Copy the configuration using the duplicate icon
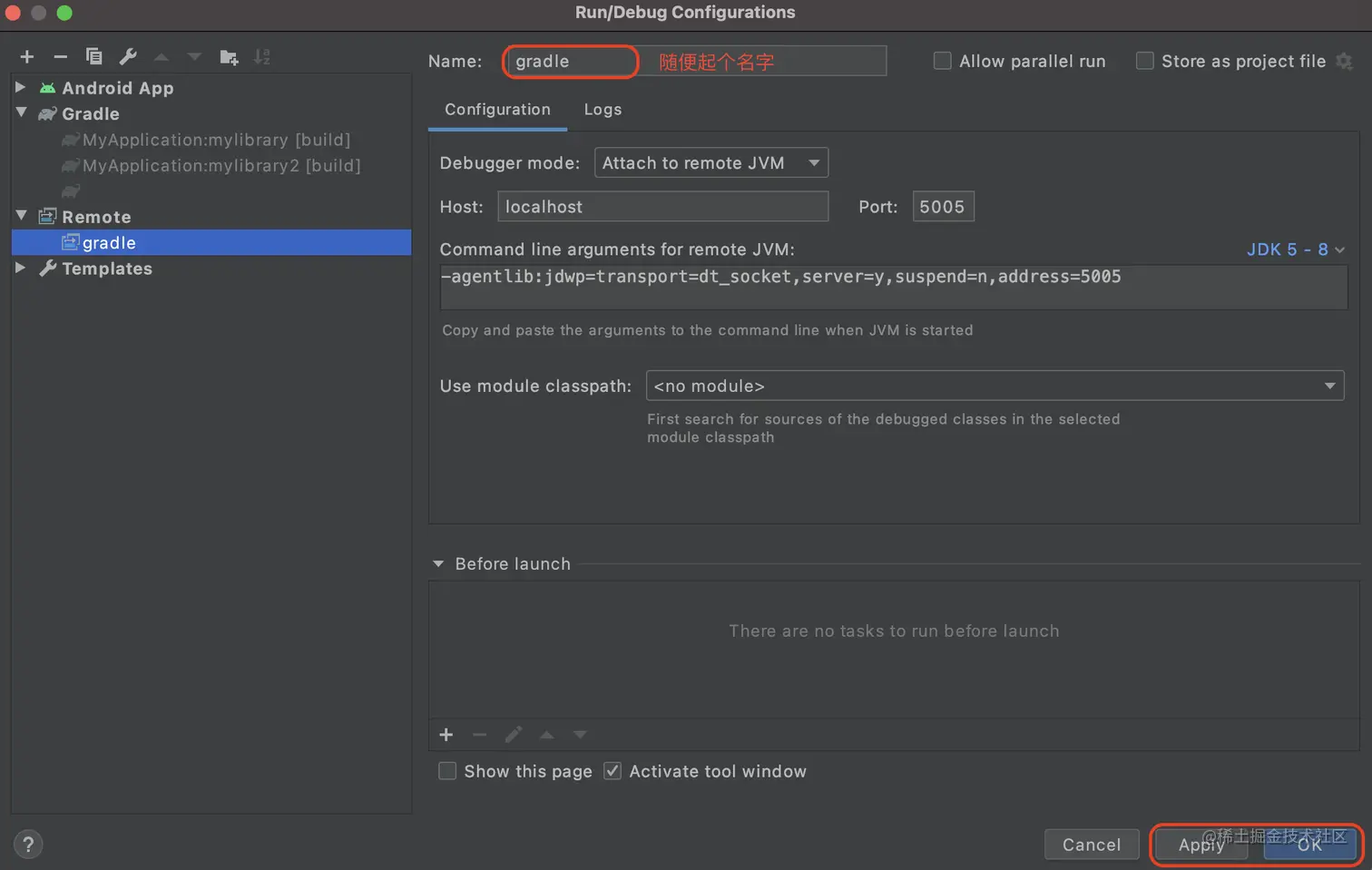Screen dimensions: 1372x870 pos(94,56)
